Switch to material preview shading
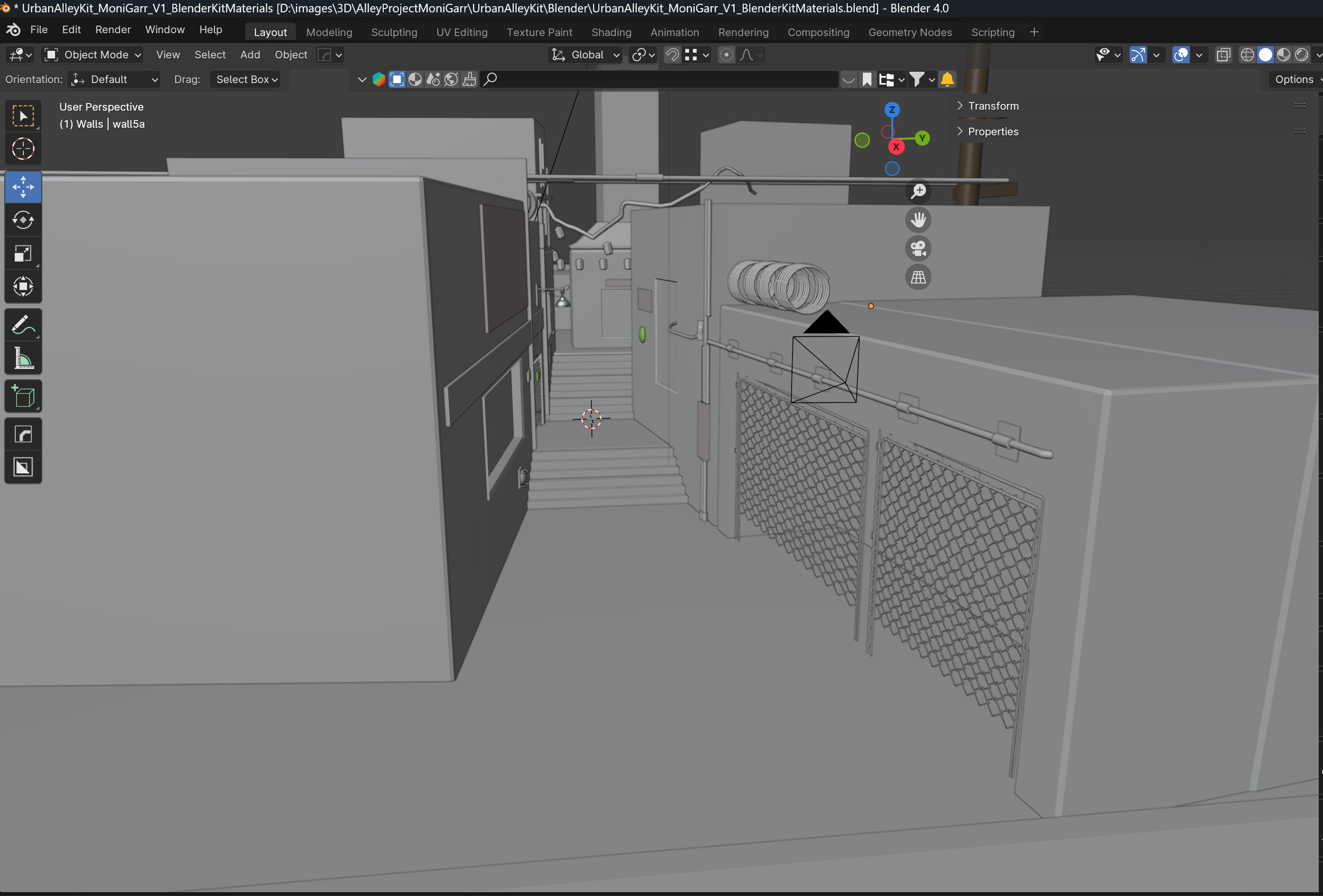Screen dimensions: 1323x896 point(1283,55)
